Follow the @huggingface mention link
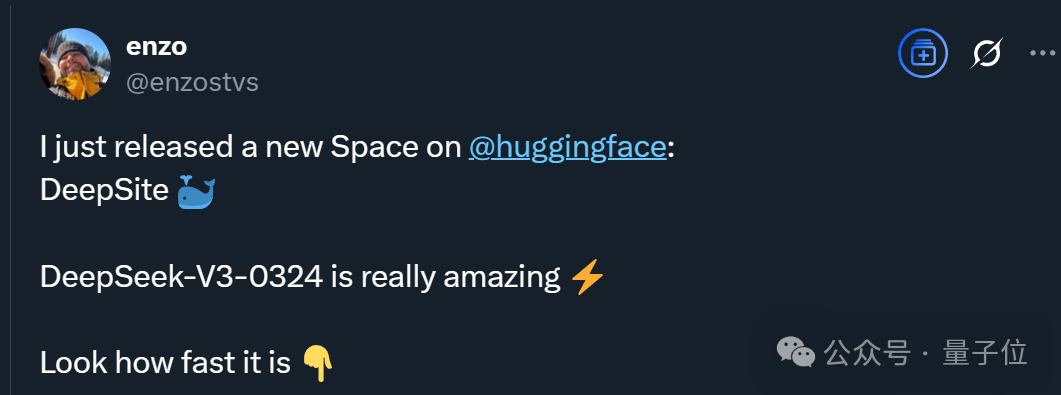This screenshot has height=395, width=1061. (568, 148)
